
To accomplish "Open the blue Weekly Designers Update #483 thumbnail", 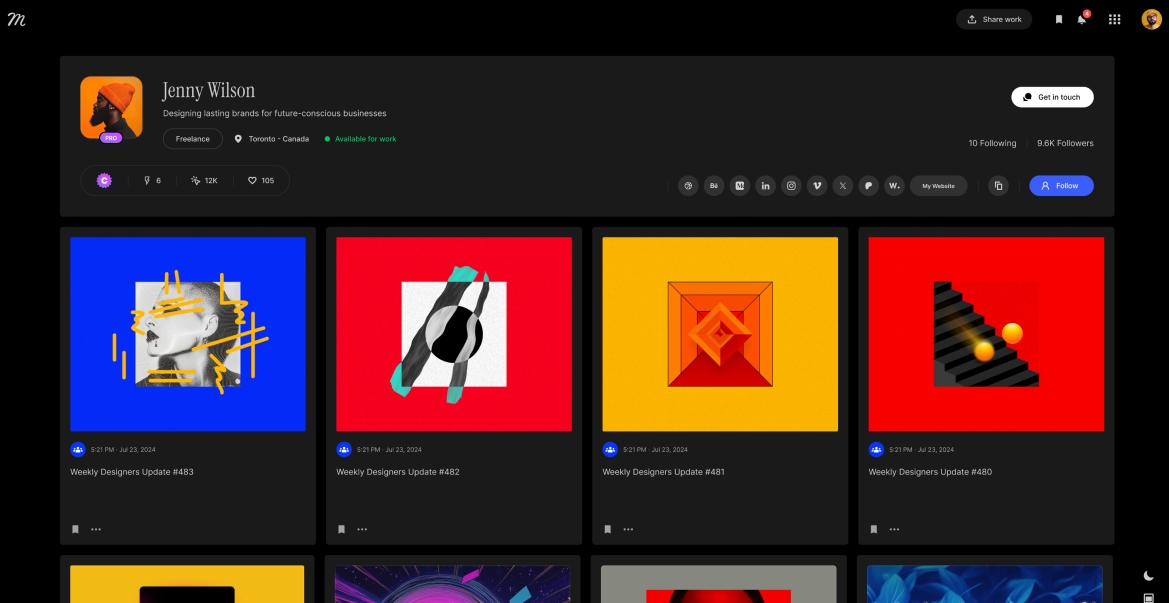I will click(188, 334).
